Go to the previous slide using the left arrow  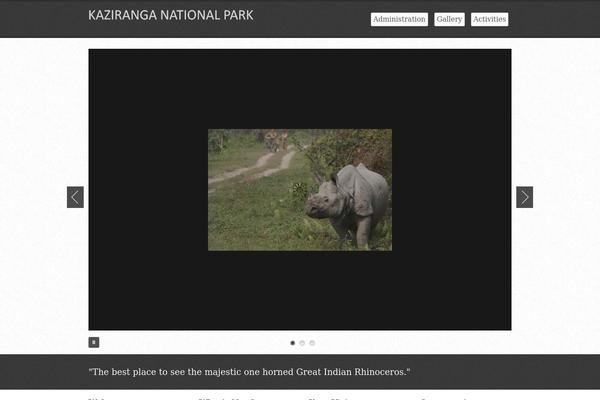[x=75, y=197]
